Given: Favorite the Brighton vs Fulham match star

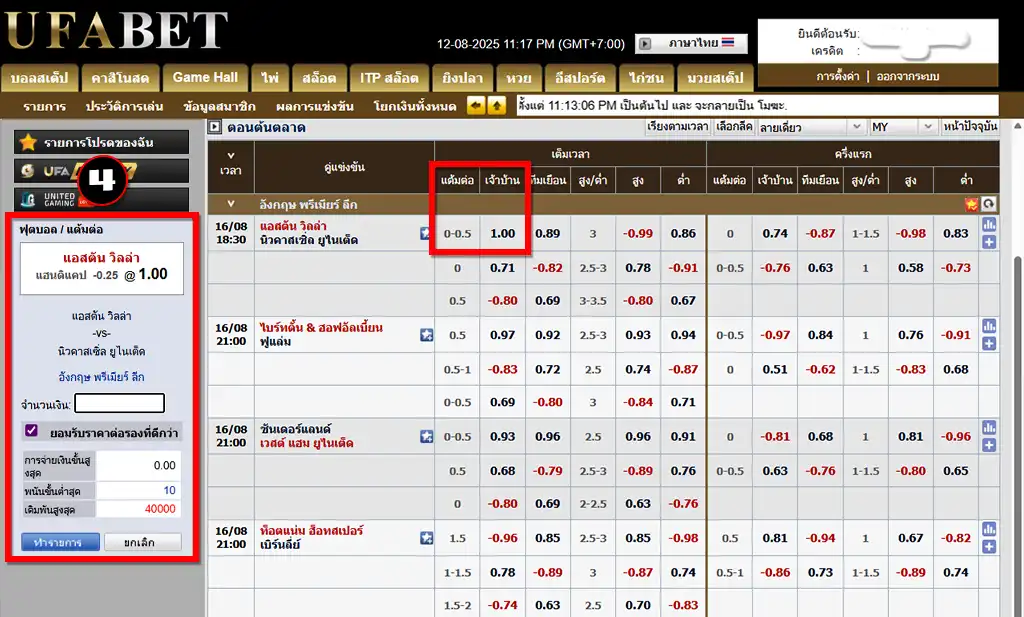Looking at the screenshot, I should pyautogui.click(x=426, y=335).
